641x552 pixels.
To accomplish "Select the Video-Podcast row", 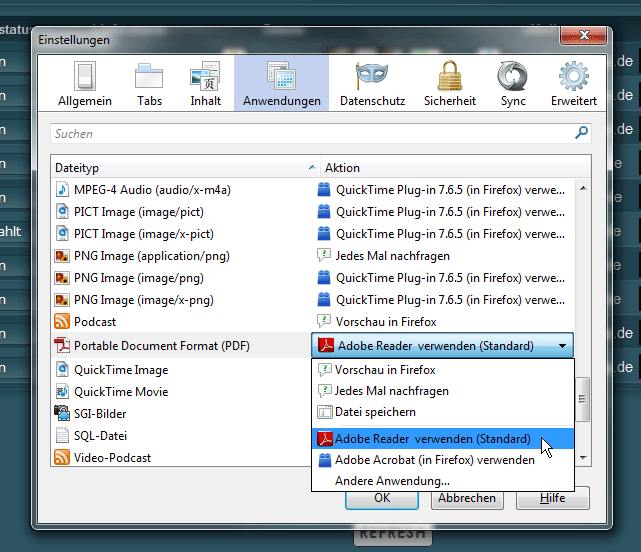I will (x=182, y=458).
